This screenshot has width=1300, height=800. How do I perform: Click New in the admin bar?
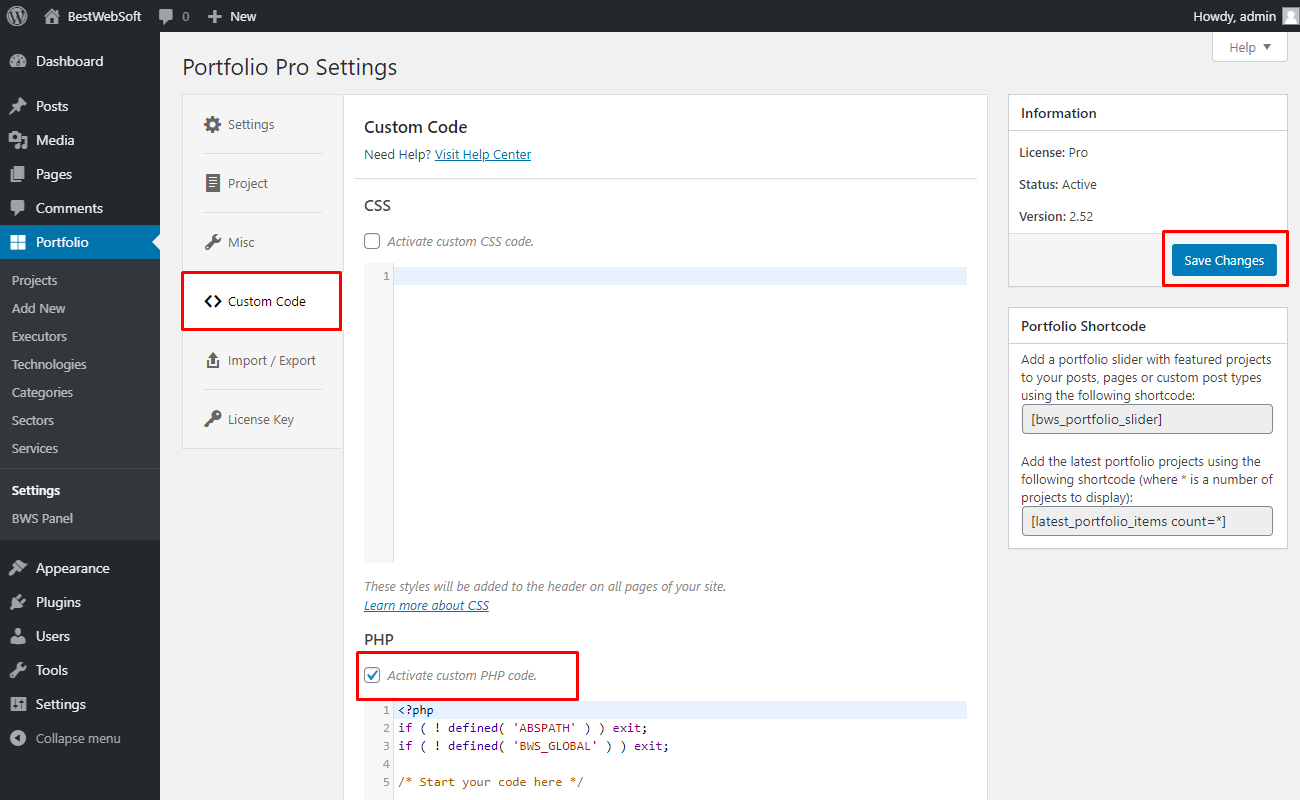243,16
